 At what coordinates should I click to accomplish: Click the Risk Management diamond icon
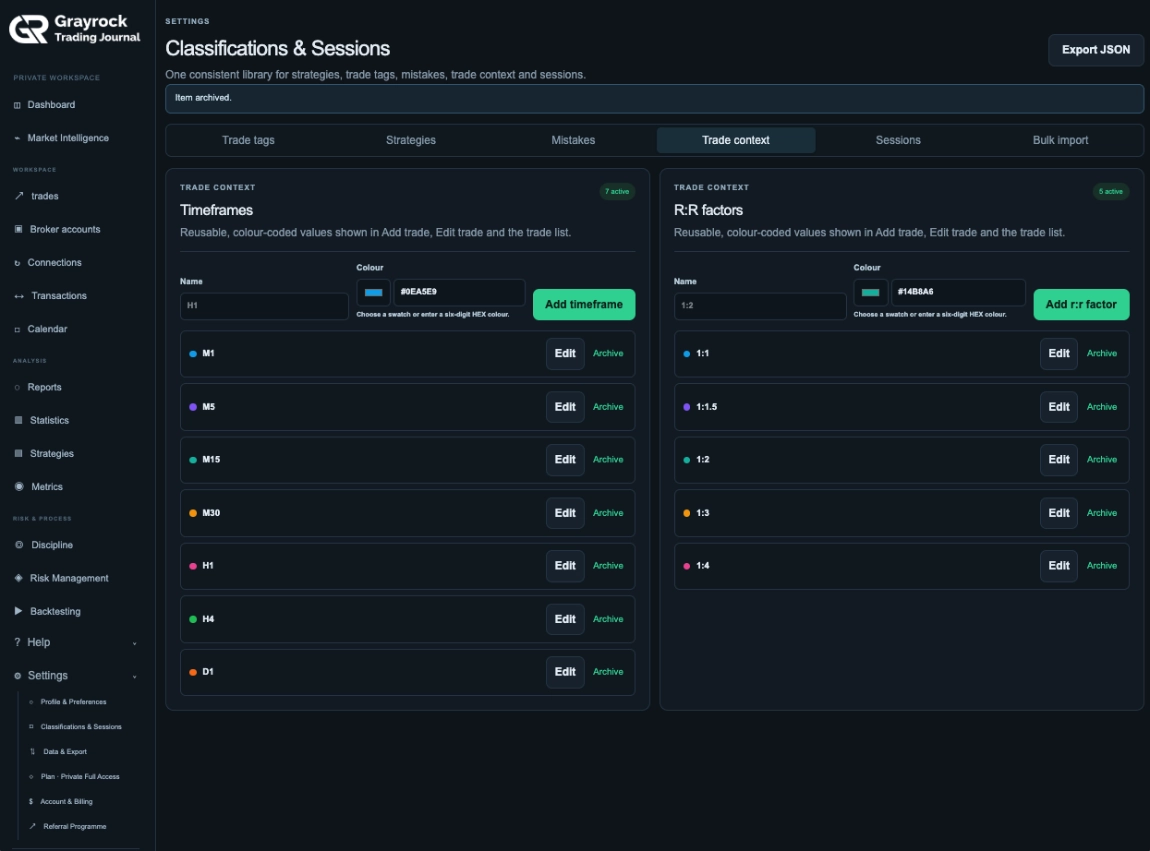(18, 578)
